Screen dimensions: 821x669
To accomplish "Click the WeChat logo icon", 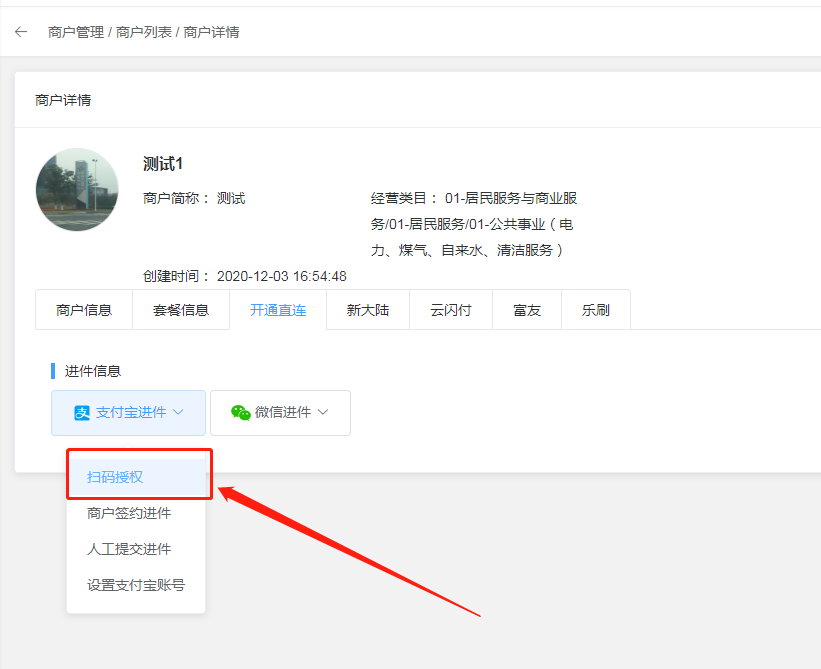I will tap(240, 412).
